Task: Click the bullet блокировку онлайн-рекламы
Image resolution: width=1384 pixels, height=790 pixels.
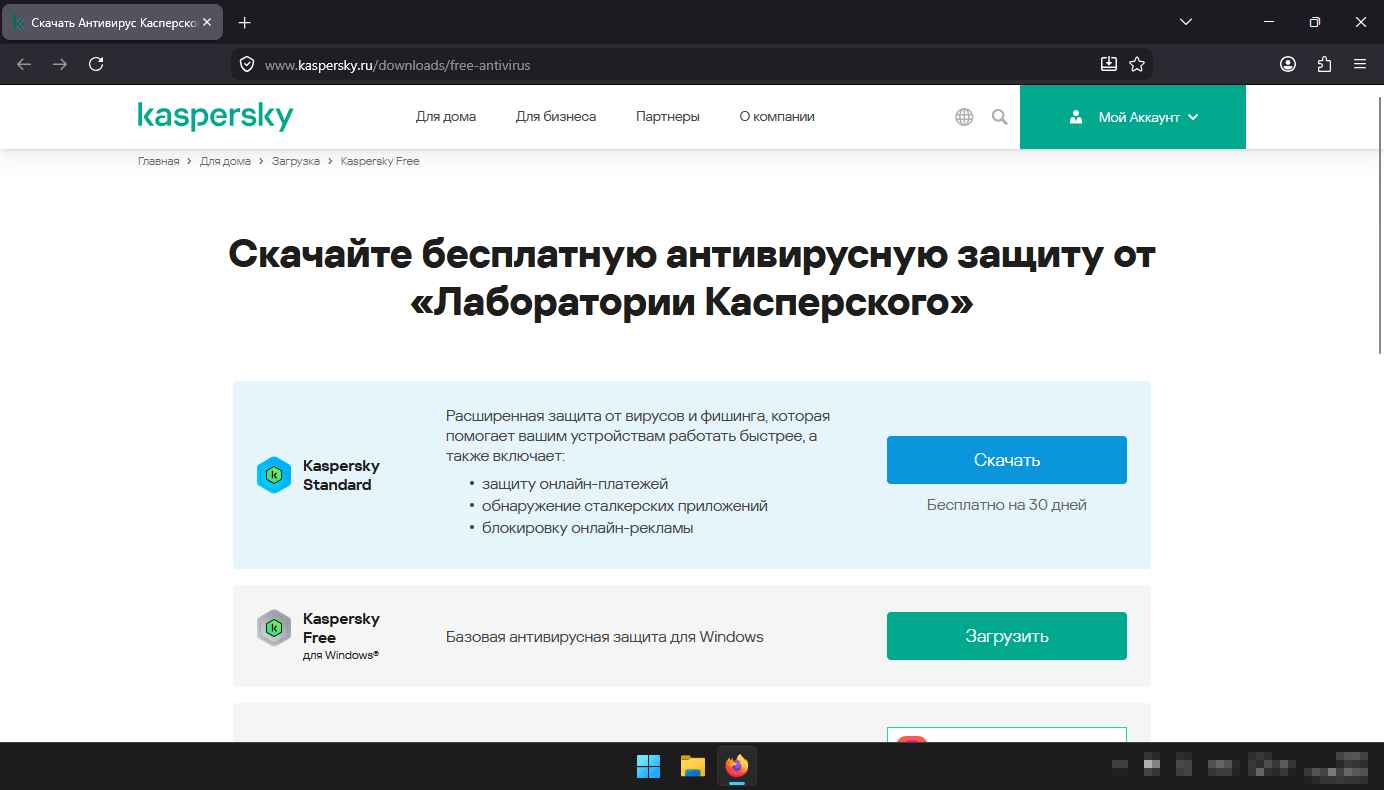Action: click(x=588, y=528)
